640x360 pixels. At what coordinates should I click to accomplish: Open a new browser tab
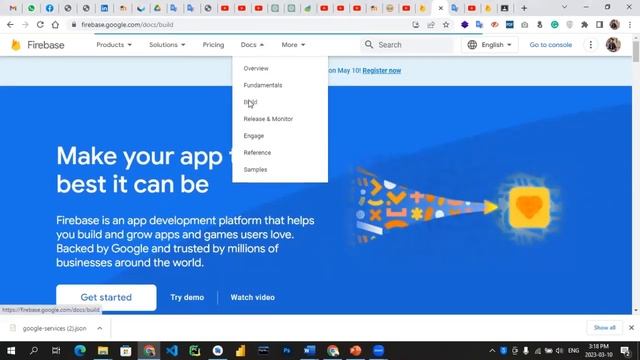pos(524,8)
